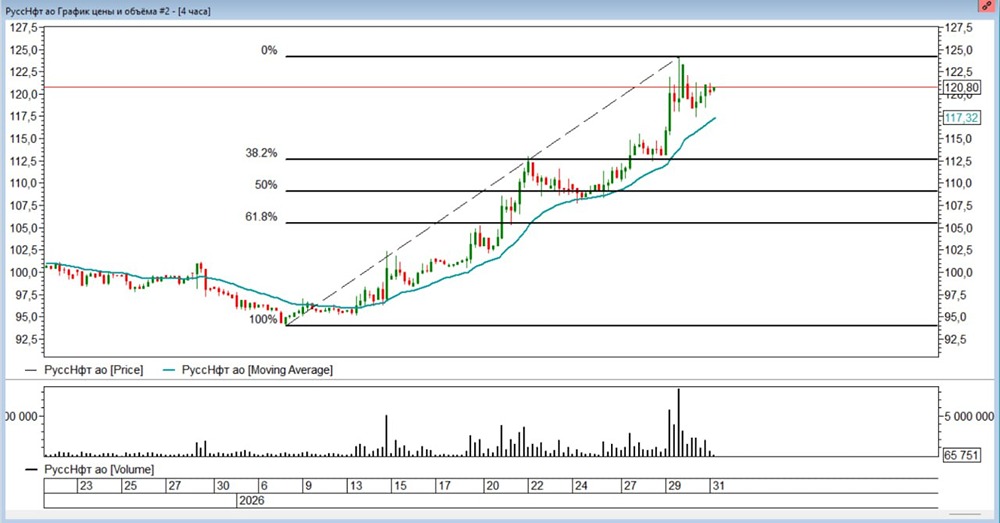Click the 0% Fibonacci level label

[269, 50]
